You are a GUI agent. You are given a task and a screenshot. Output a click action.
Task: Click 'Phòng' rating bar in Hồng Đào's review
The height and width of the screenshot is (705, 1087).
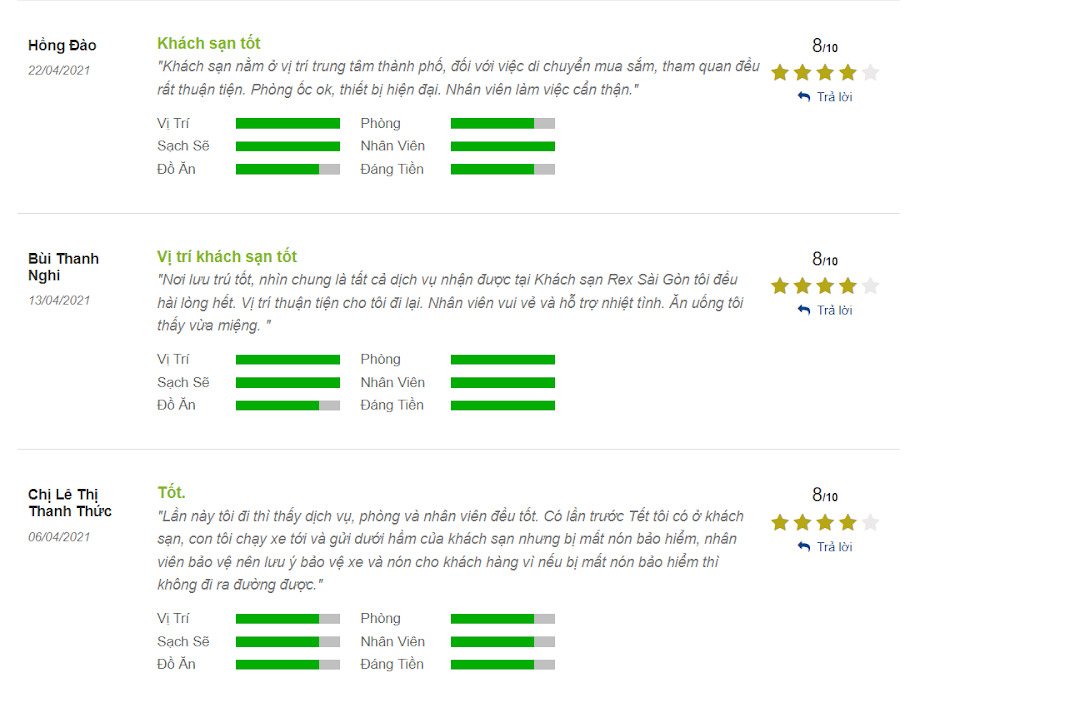(x=503, y=123)
